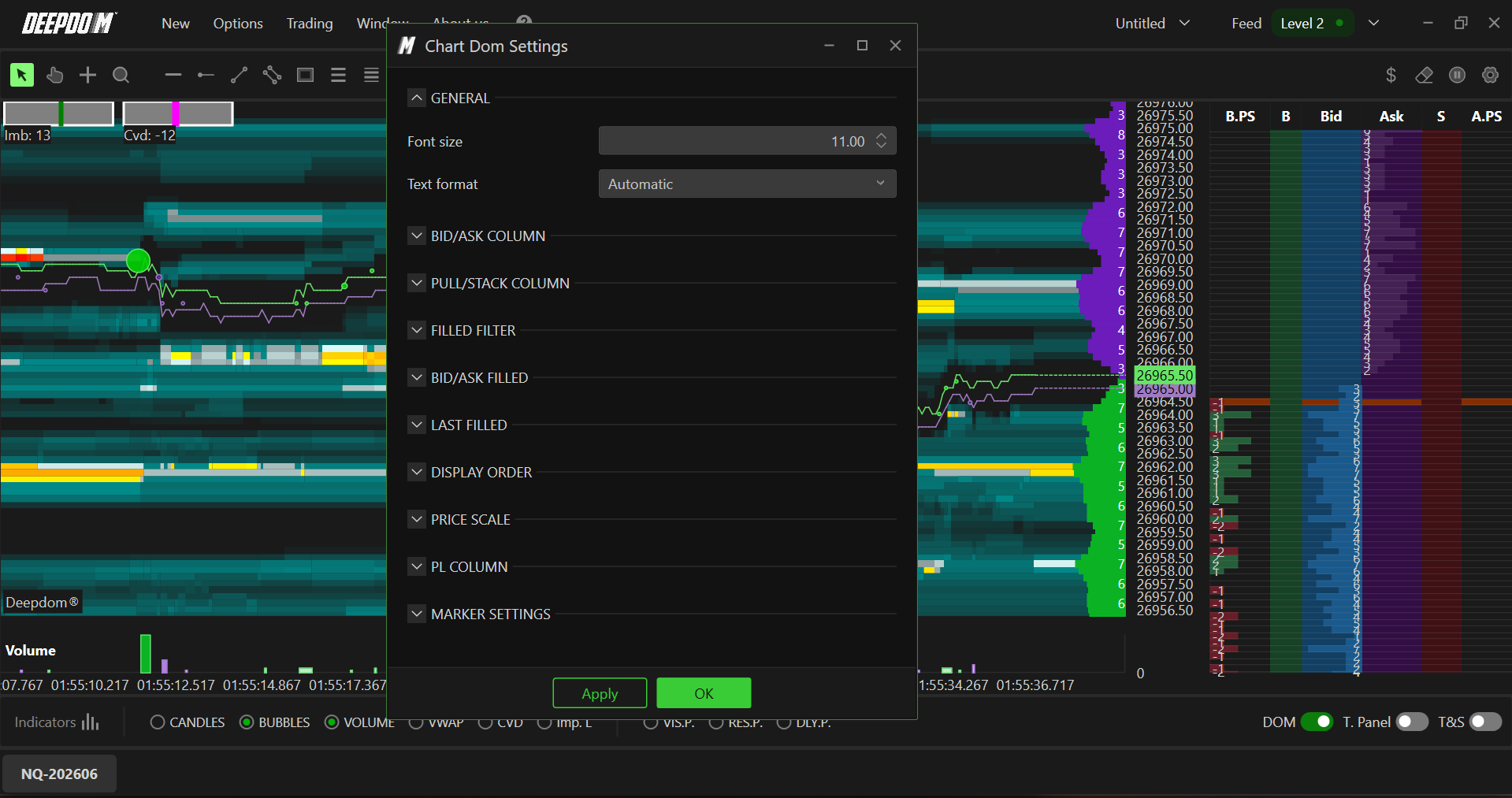Confirm settings with the OK button

click(x=704, y=693)
